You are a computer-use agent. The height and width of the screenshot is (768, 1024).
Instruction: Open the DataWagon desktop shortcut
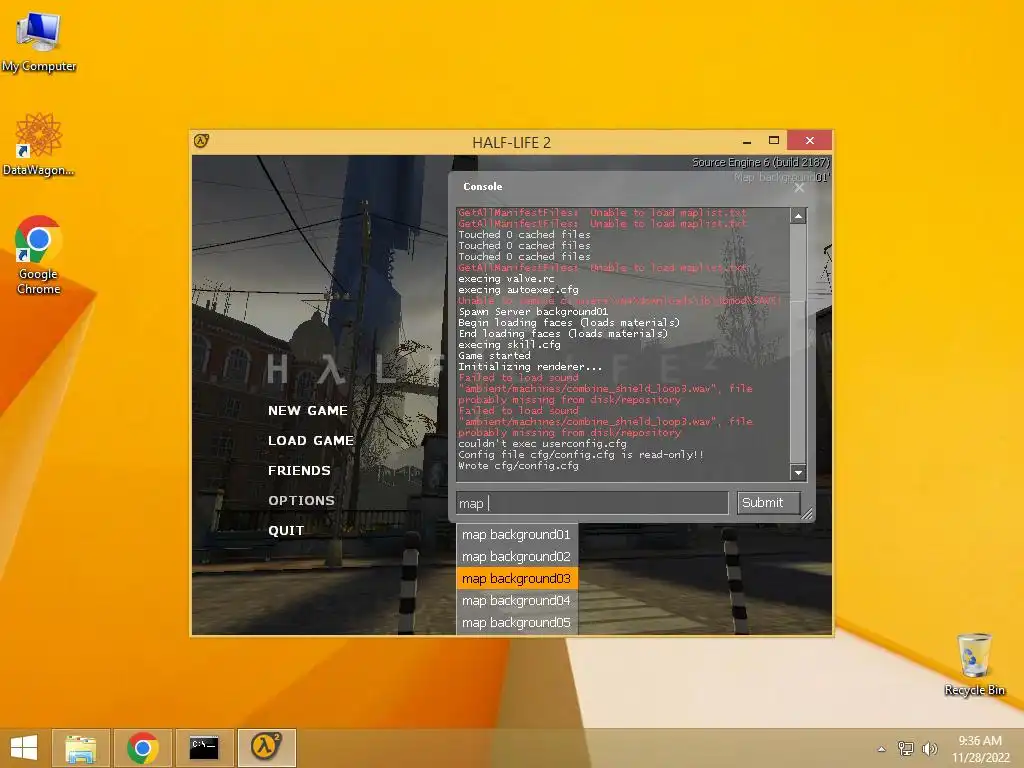[x=39, y=145]
